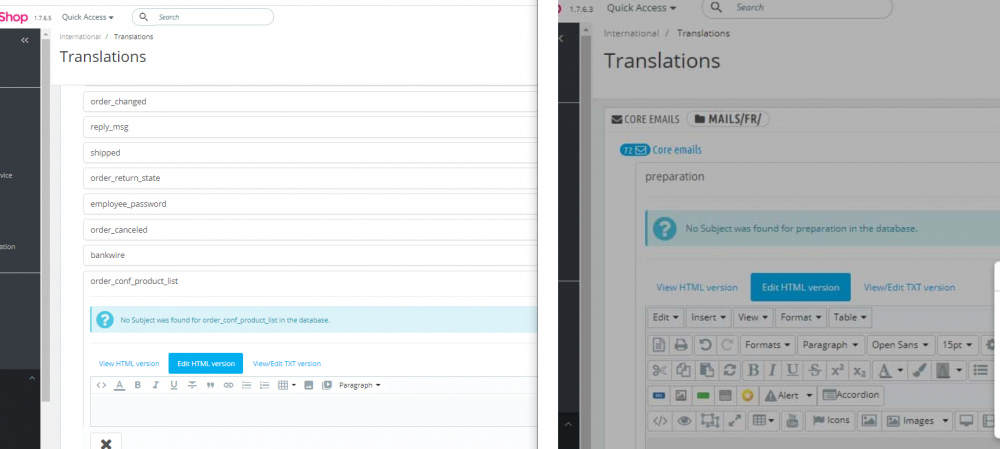The height and width of the screenshot is (449, 1000).
Task: Open Paragraph dropdown in left editor
Action: click(360, 385)
